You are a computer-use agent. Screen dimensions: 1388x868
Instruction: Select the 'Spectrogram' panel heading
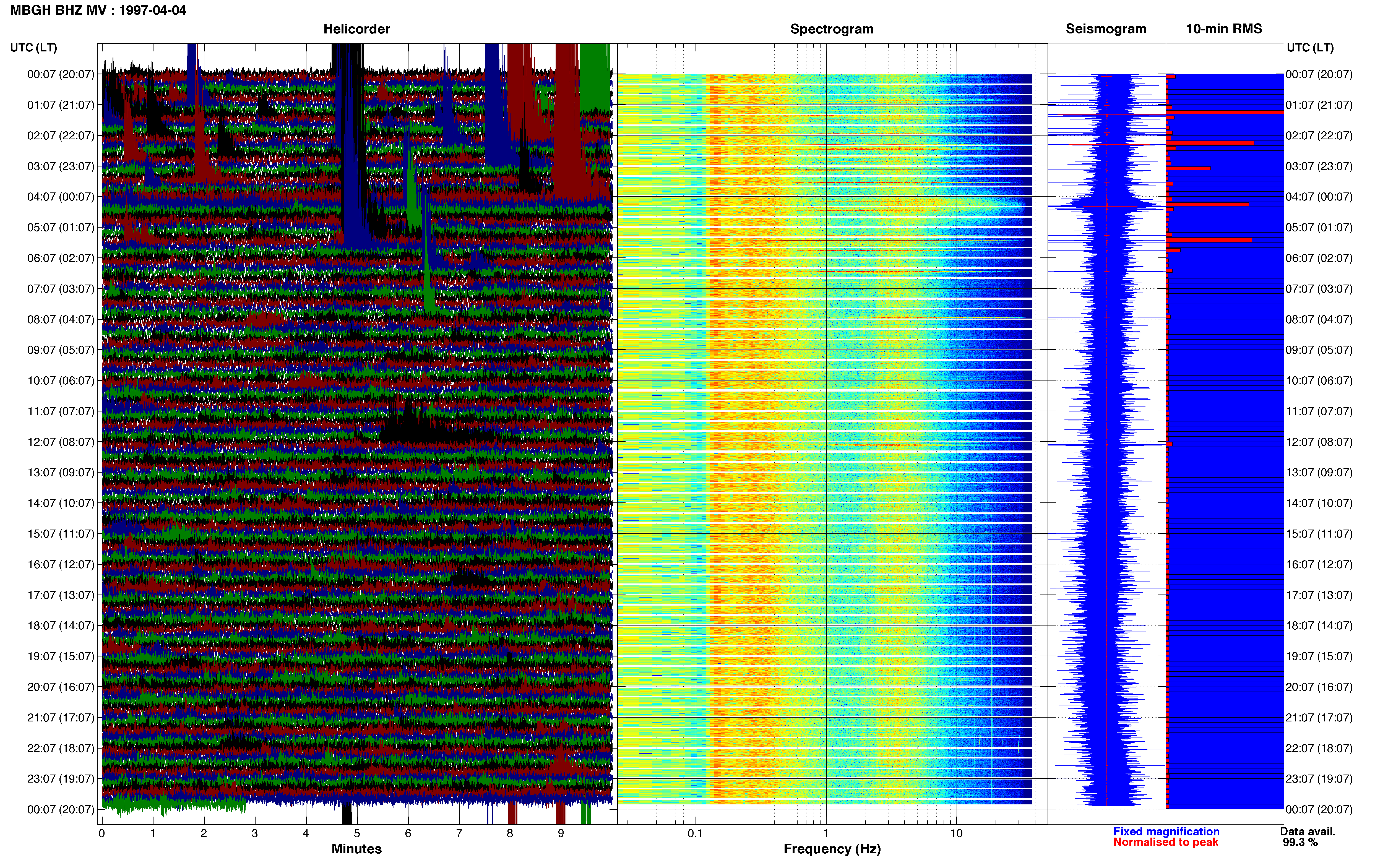coord(832,29)
